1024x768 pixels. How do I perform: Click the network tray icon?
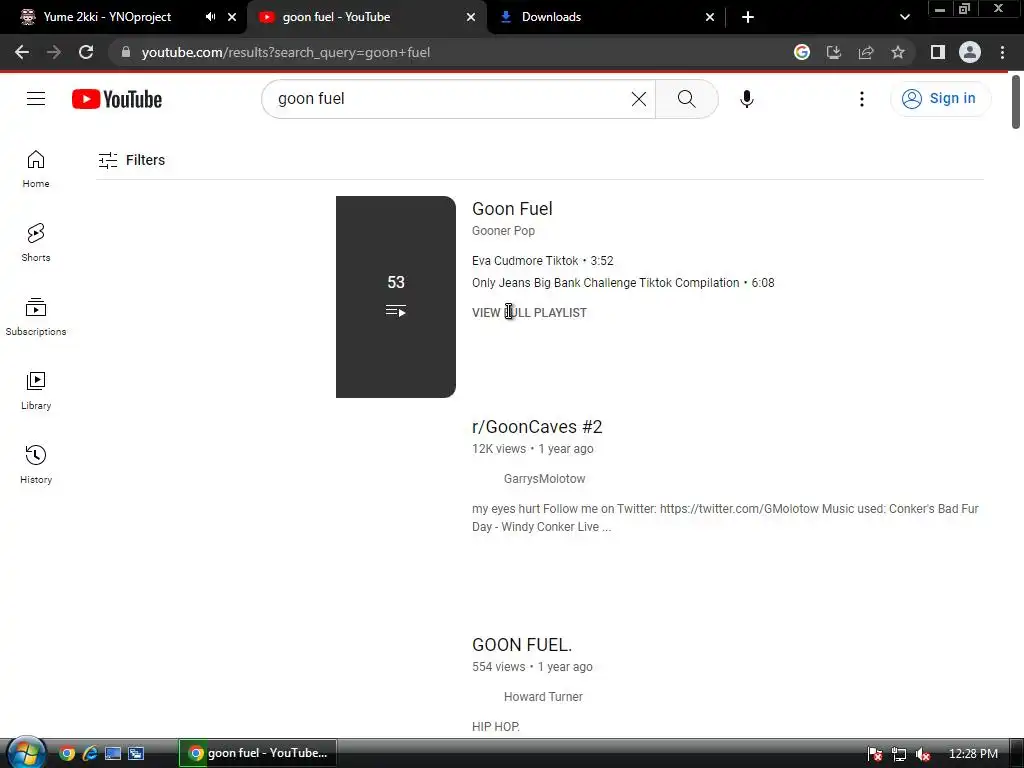pos(899,754)
